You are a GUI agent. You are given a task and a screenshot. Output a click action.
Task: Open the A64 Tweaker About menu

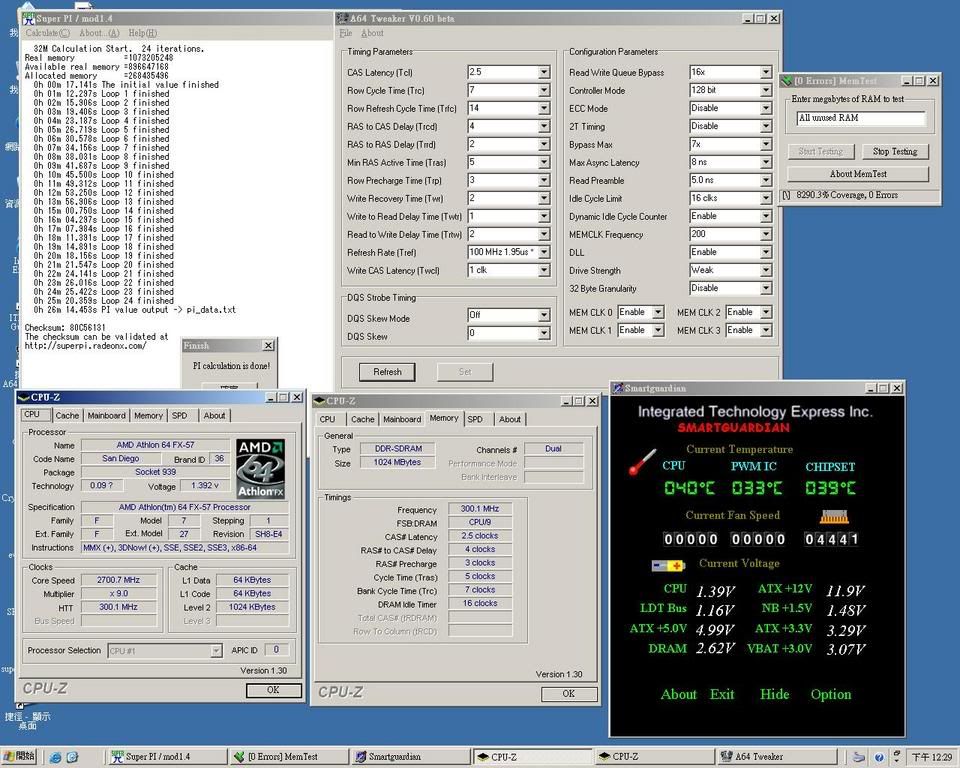[x=372, y=33]
